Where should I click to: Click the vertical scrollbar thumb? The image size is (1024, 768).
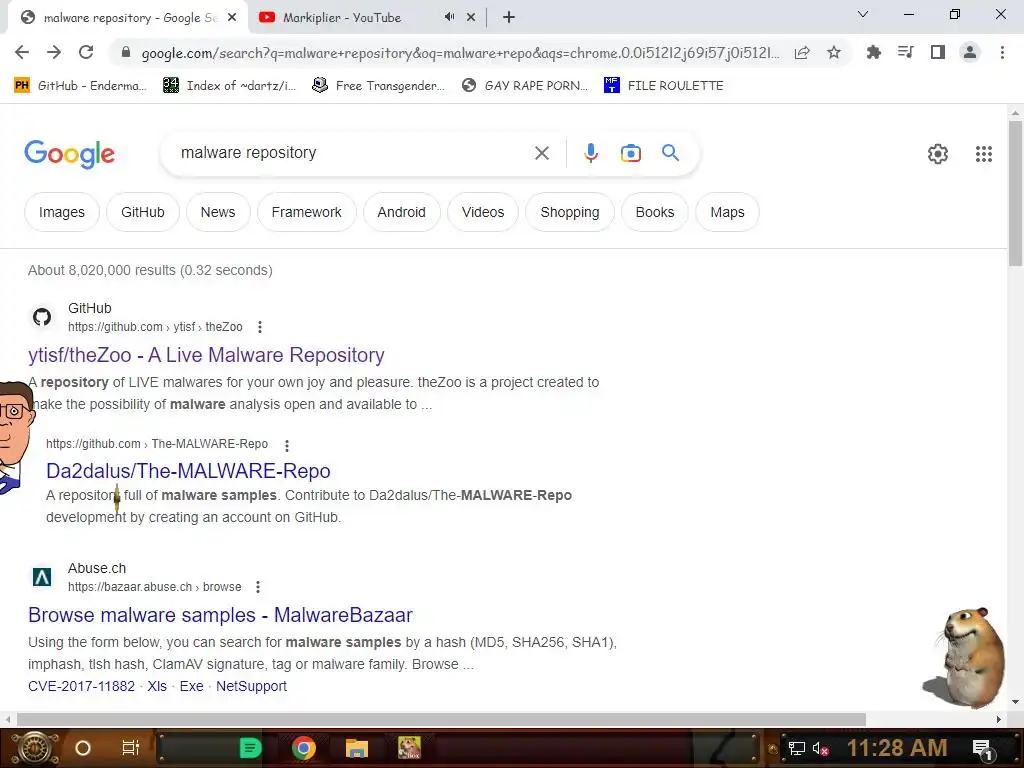(x=1015, y=193)
